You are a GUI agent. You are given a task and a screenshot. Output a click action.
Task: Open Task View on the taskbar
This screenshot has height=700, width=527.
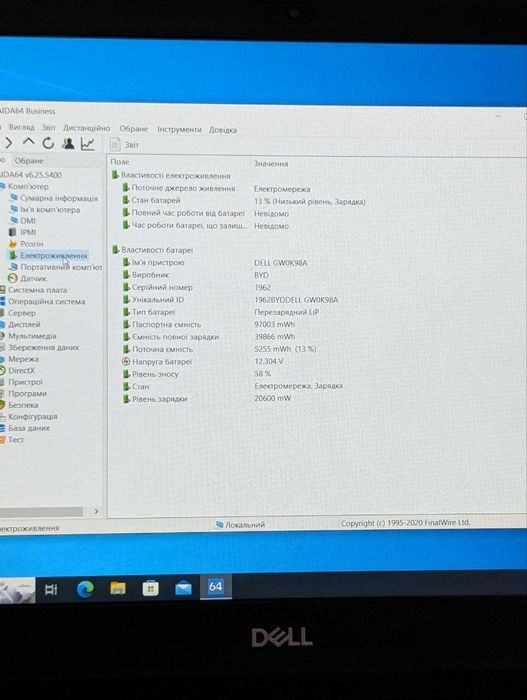[x=51, y=590]
